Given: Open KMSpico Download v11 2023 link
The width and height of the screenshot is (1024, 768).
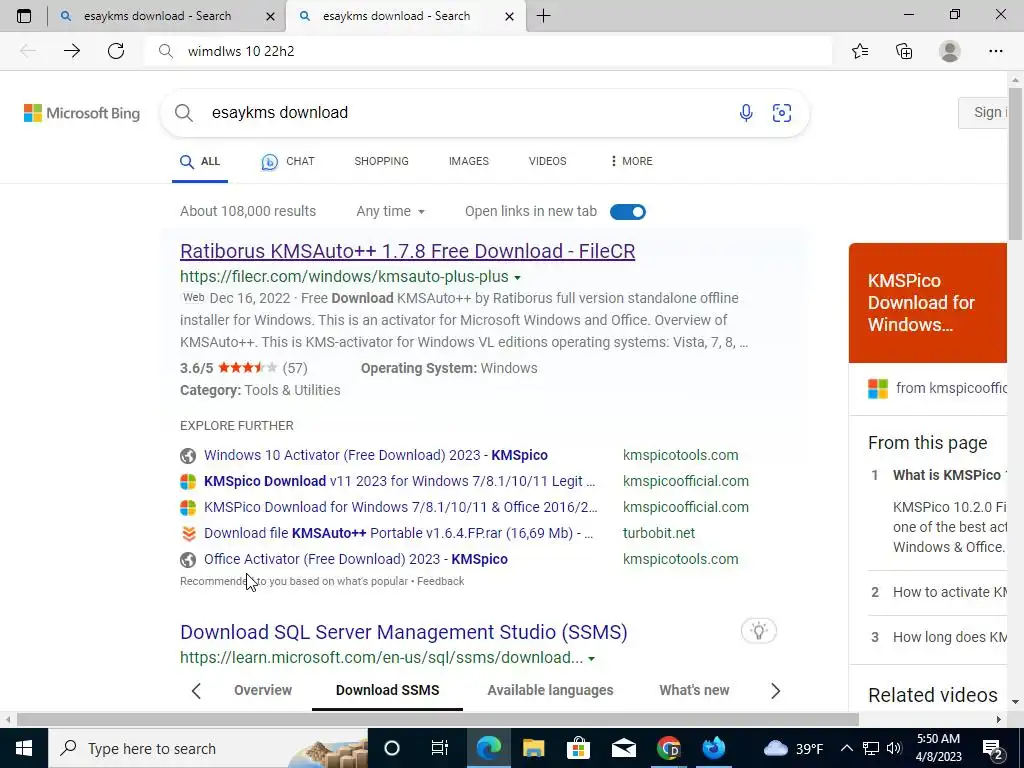Looking at the screenshot, I should [x=399, y=481].
